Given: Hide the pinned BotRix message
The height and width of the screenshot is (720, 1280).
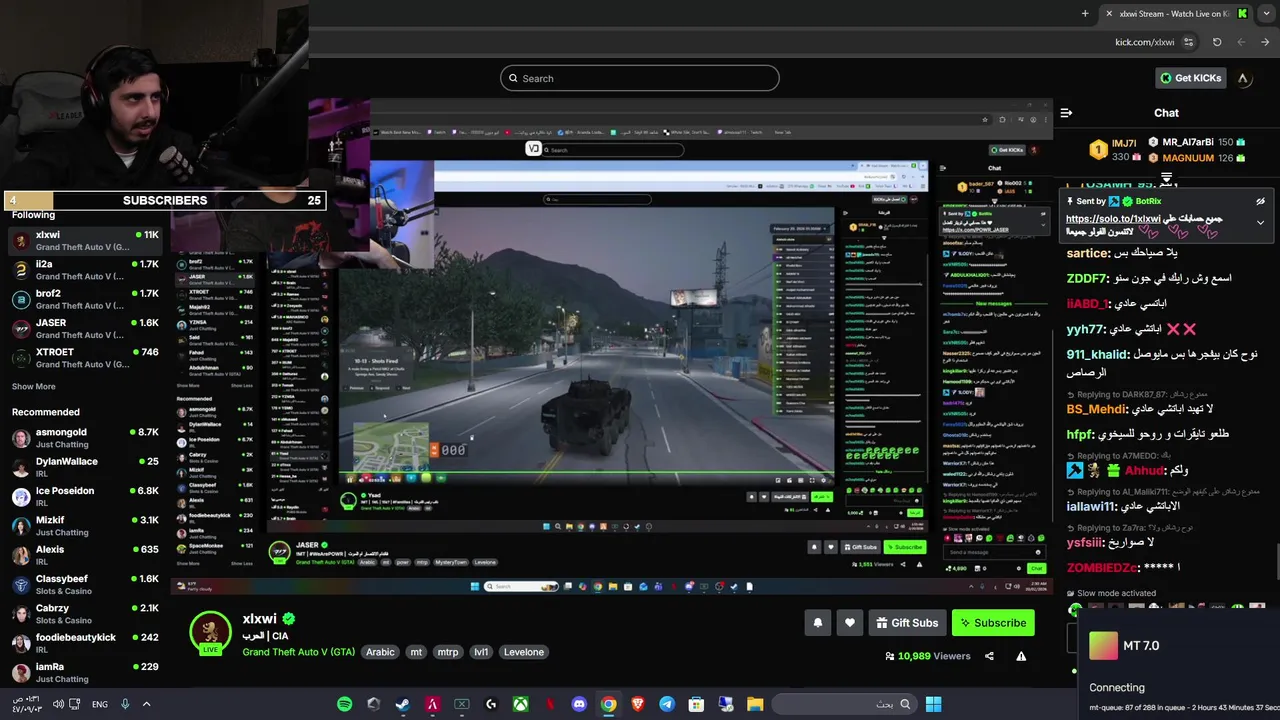Looking at the screenshot, I should click(1260, 201).
